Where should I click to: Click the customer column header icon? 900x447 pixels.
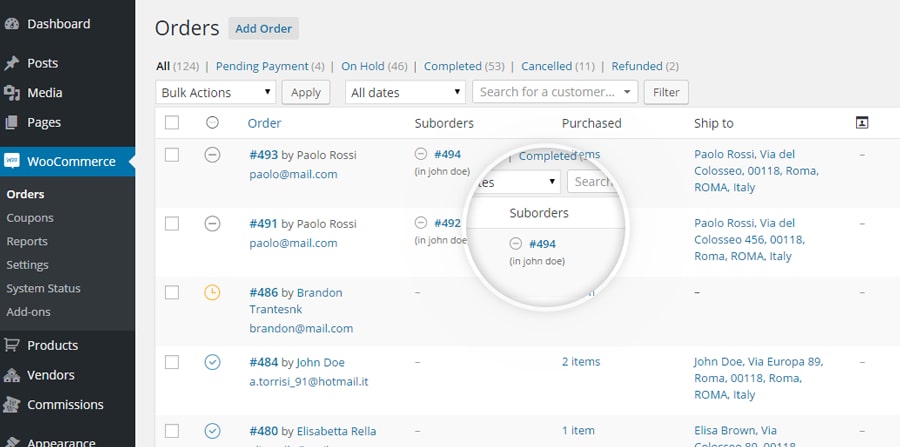click(862, 122)
